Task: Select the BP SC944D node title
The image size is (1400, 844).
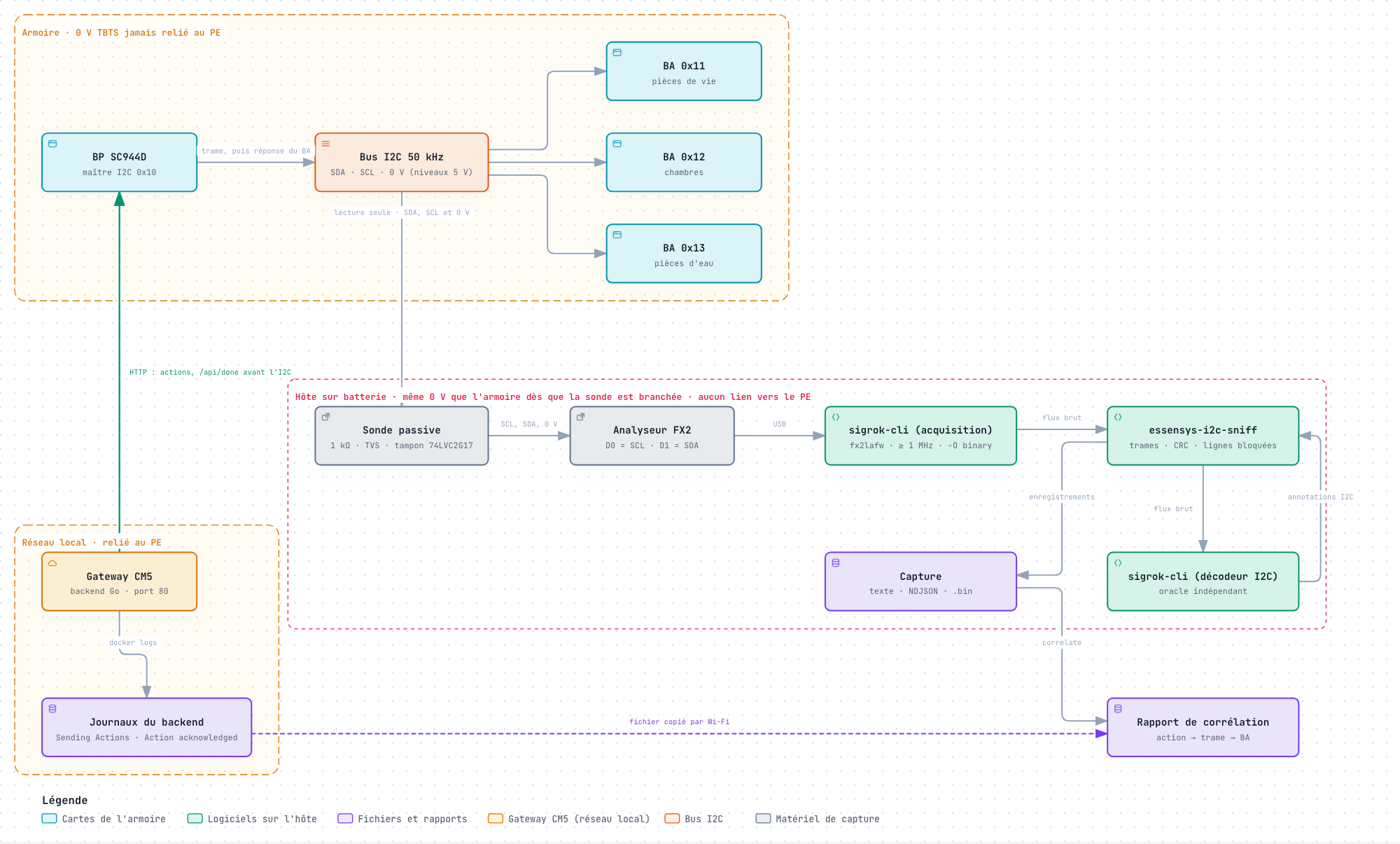Action: tap(119, 157)
